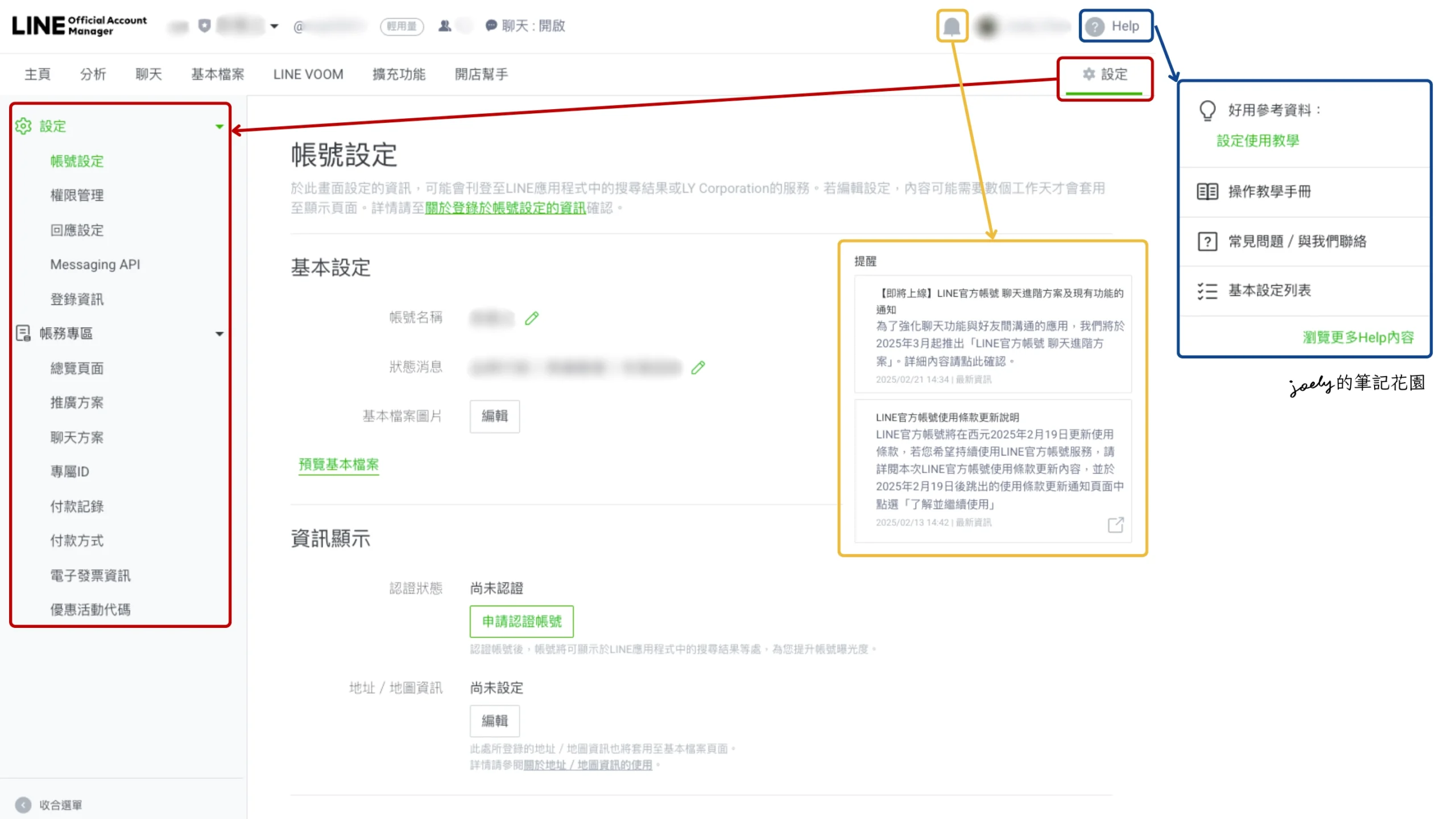Open the 設定 tab with gear icon
This screenshot has width=1456, height=819.
pyautogui.click(x=1104, y=75)
